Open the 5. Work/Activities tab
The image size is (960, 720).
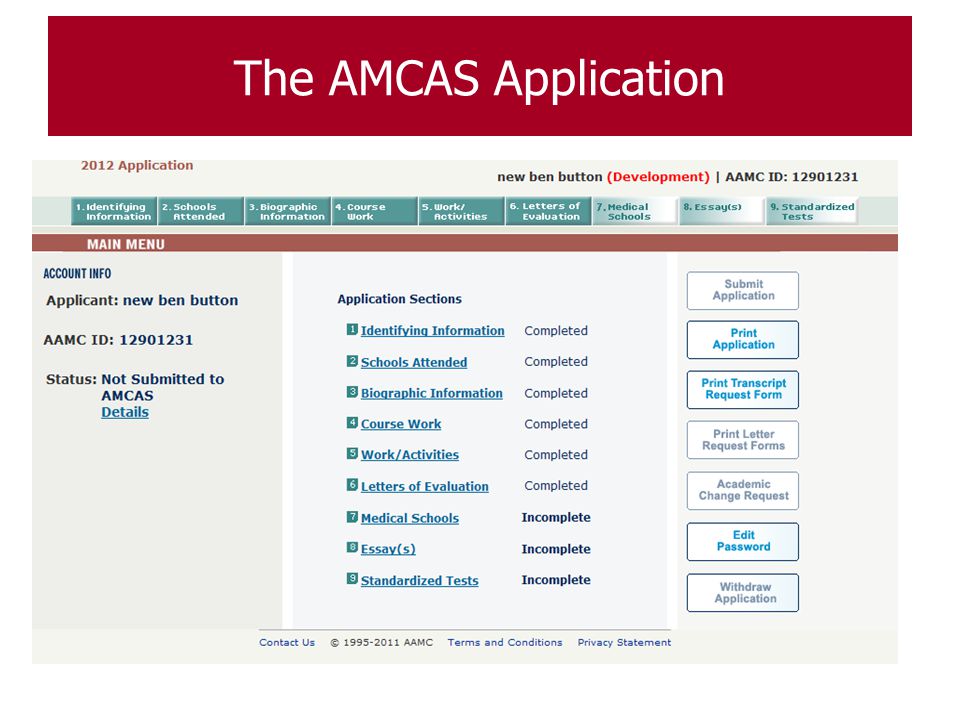coord(462,211)
